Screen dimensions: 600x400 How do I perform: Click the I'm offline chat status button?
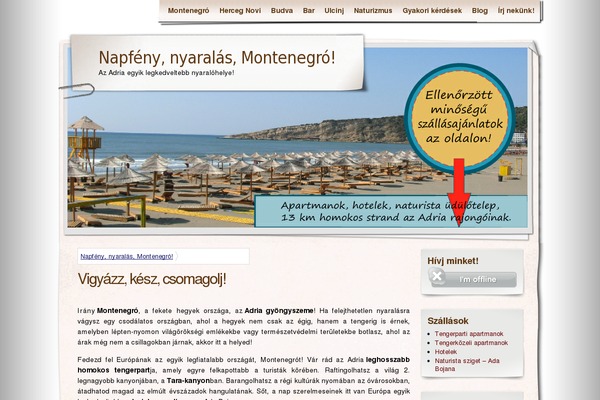pos(472,279)
